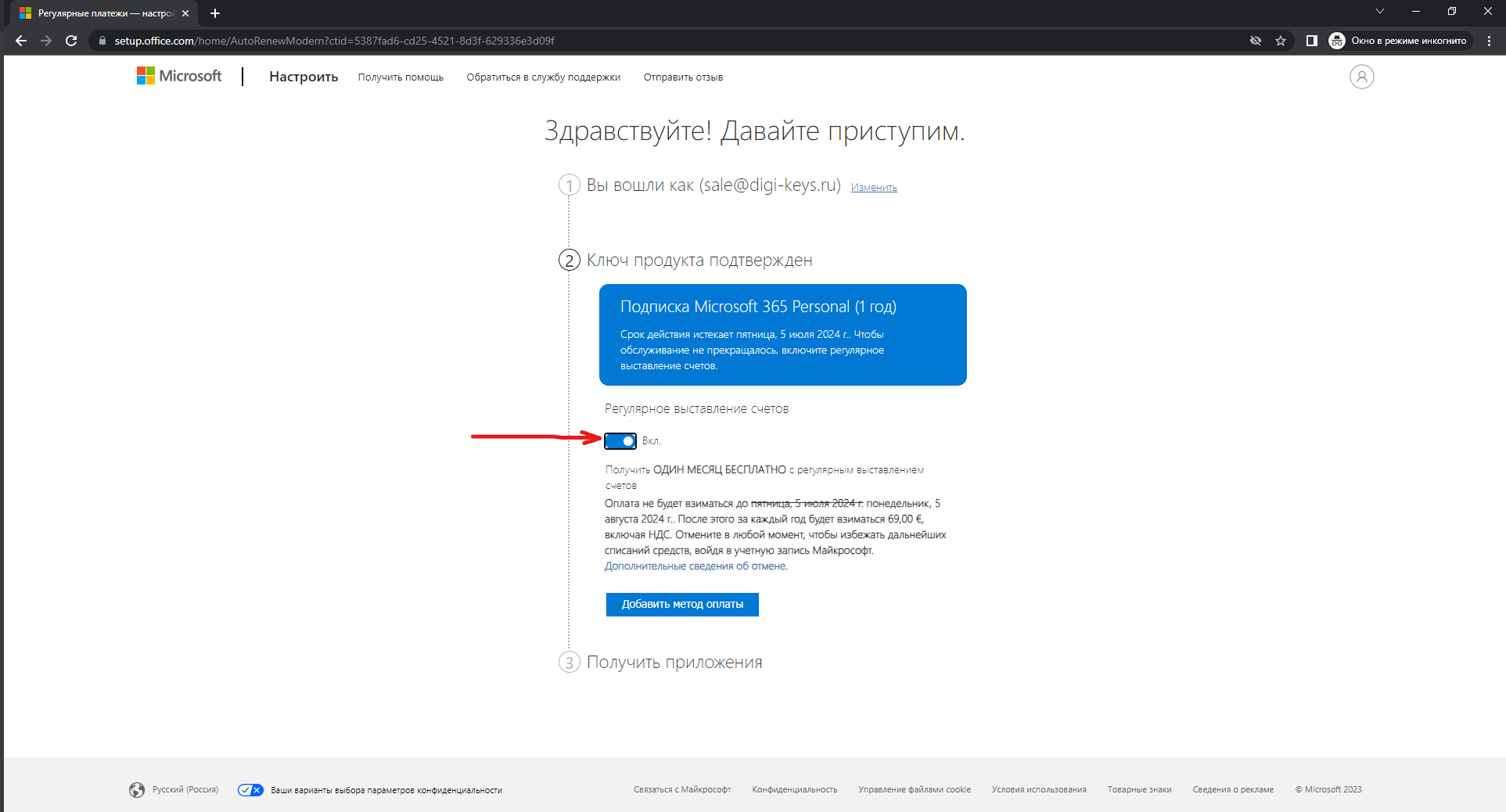Open the user account avatar icon
The width and height of the screenshot is (1506, 812).
coord(1361,77)
